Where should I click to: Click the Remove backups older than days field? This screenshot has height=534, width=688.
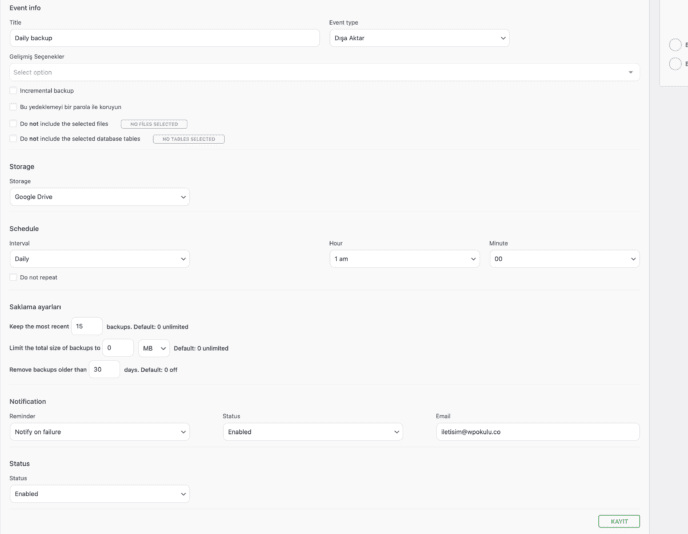point(104,369)
